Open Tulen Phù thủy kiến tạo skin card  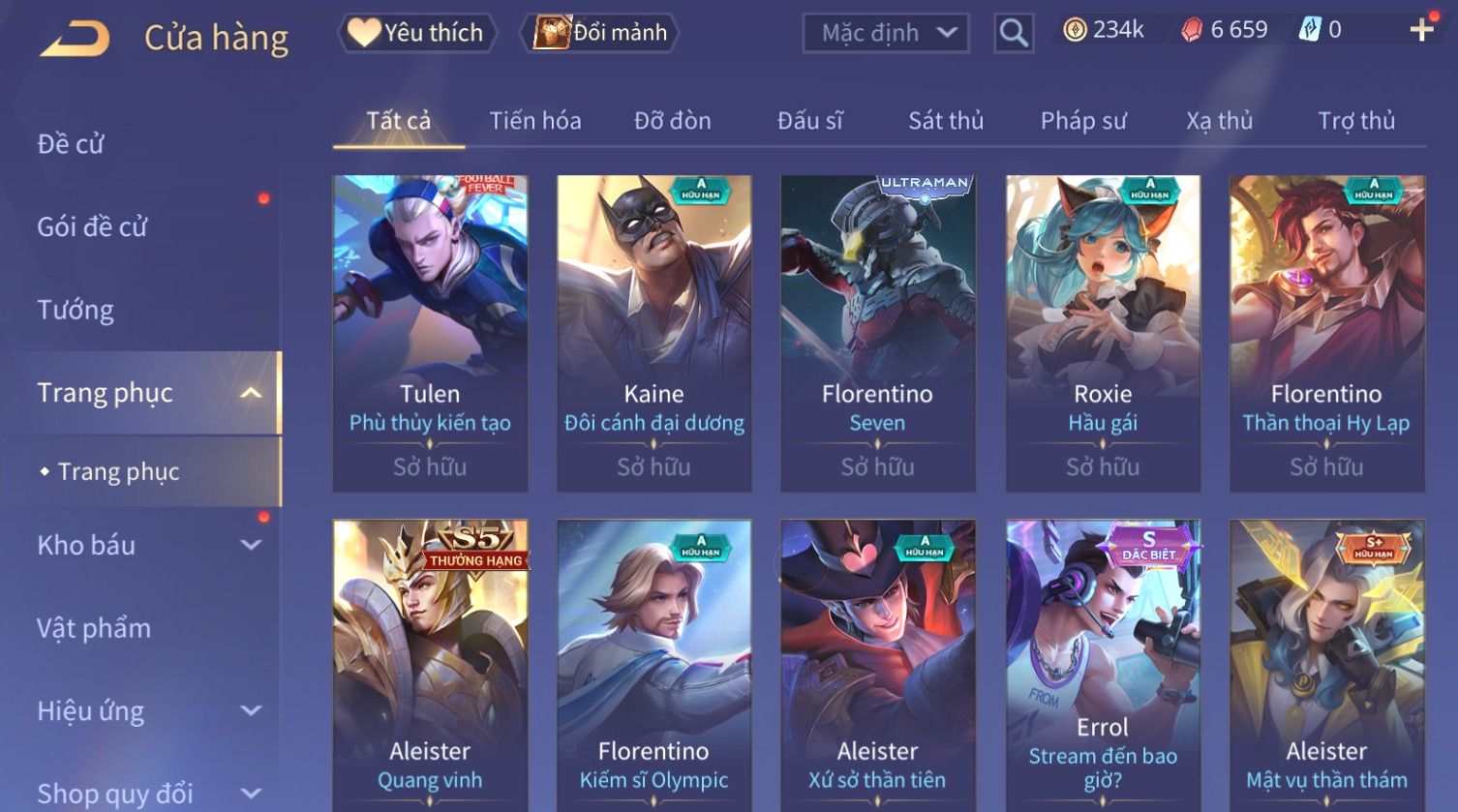point(430,332)
